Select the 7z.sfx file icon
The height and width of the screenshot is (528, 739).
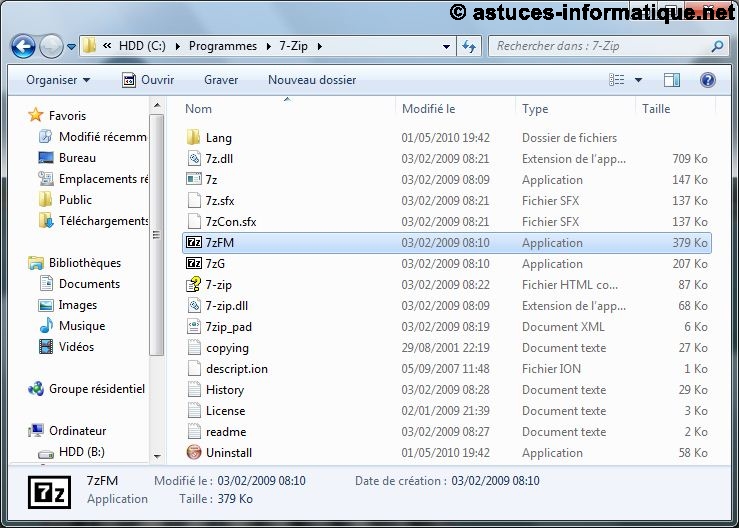(194, 200)
